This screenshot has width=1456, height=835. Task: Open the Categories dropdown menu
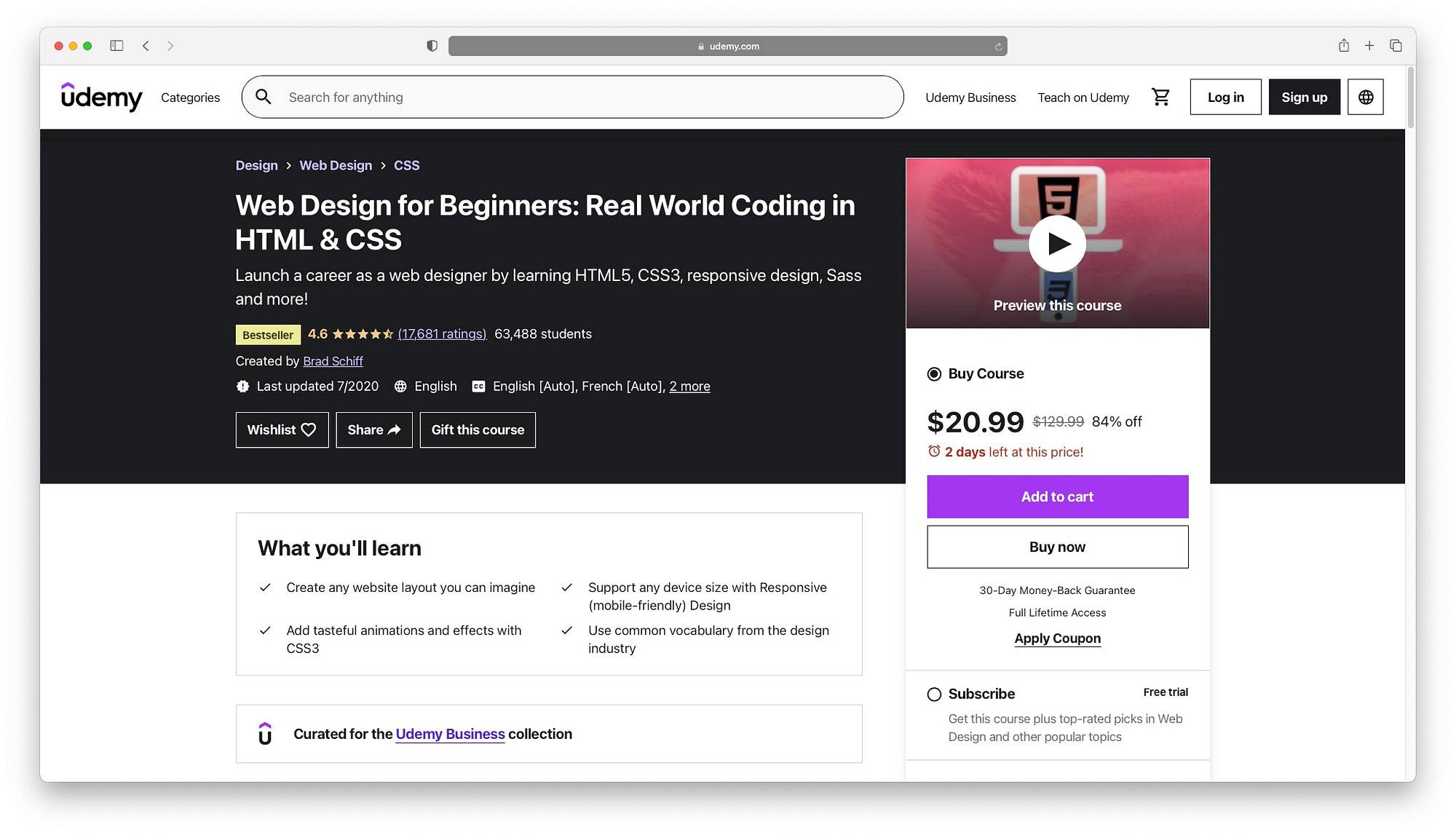click(x=190, y=98)
